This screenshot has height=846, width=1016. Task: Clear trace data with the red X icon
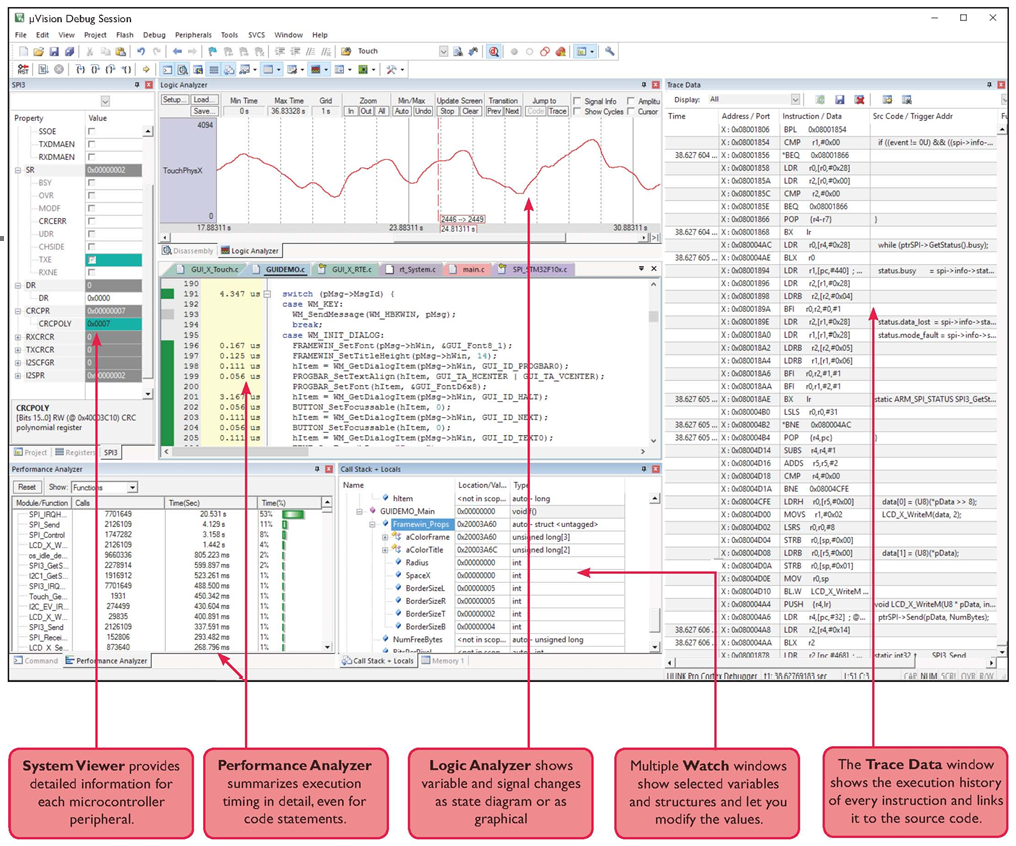857,100
